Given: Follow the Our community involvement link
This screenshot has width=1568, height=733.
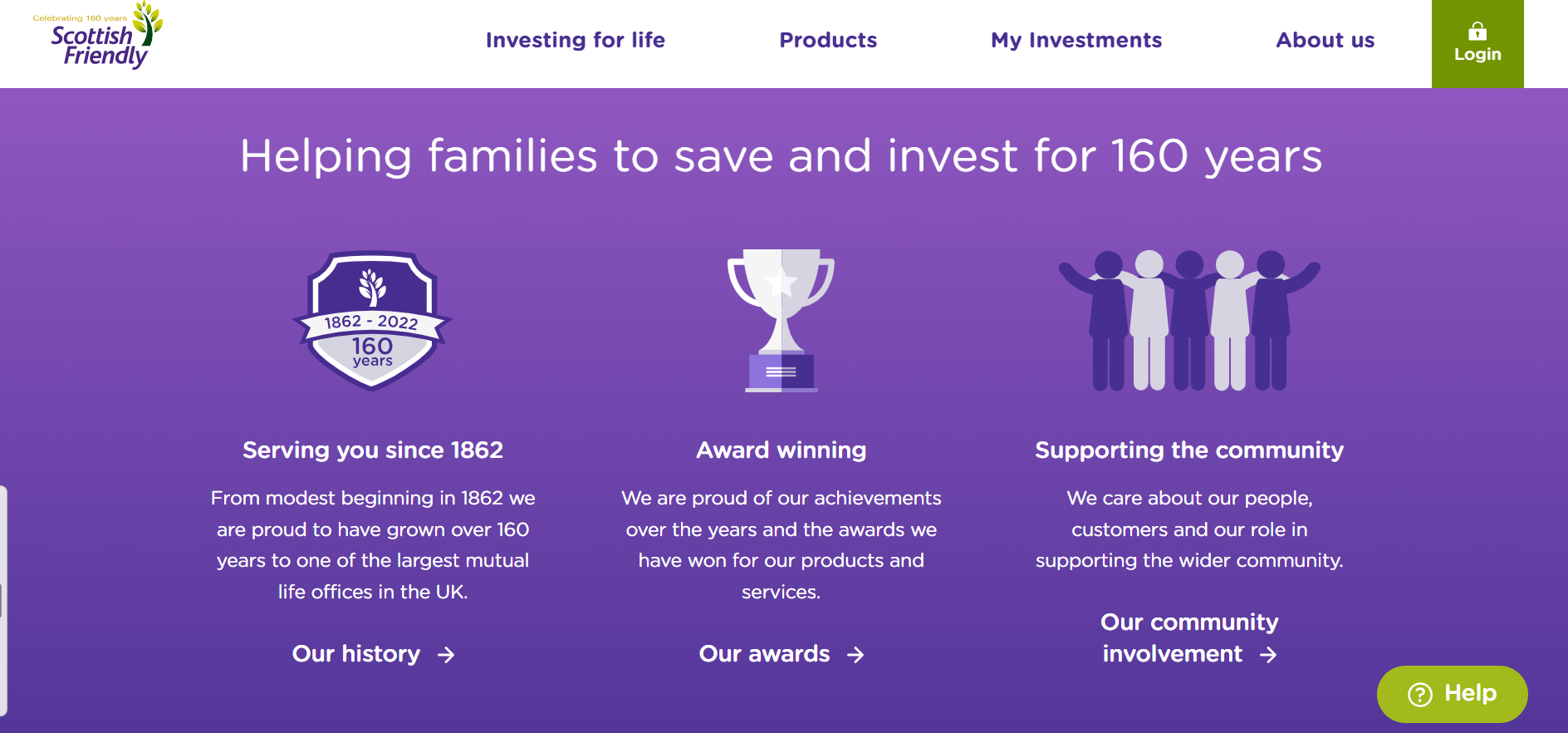Looking at the screenshot, I should tap(1189, 637).
